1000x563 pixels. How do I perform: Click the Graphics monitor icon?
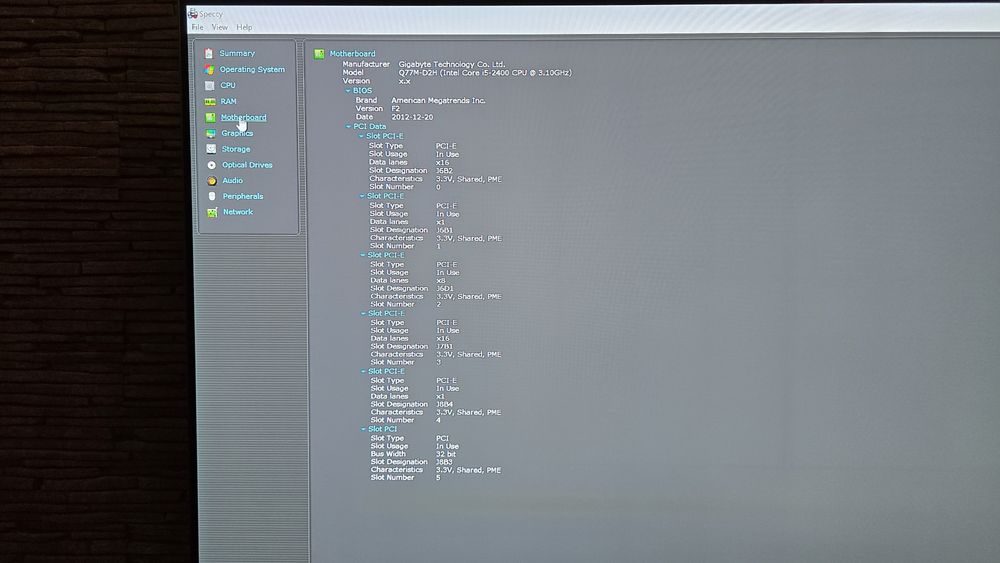[x=210, y=133]
